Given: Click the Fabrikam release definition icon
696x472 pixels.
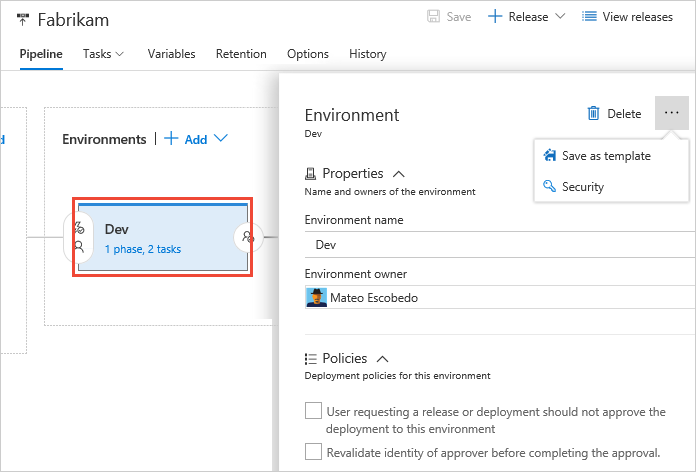Looking at the screenshot, I should [x=23, y=20].
